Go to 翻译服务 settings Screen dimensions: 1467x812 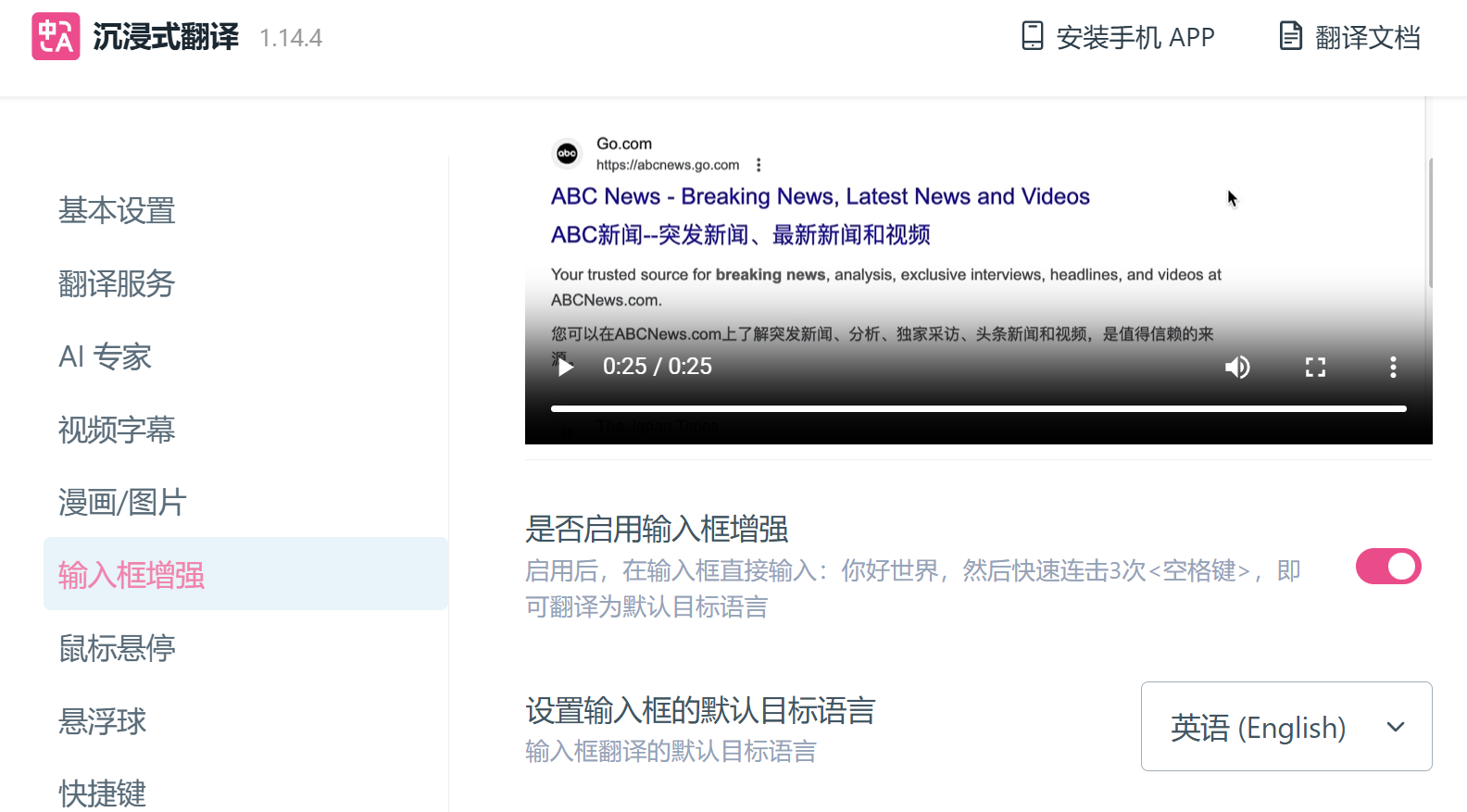[x=117, y=283]
